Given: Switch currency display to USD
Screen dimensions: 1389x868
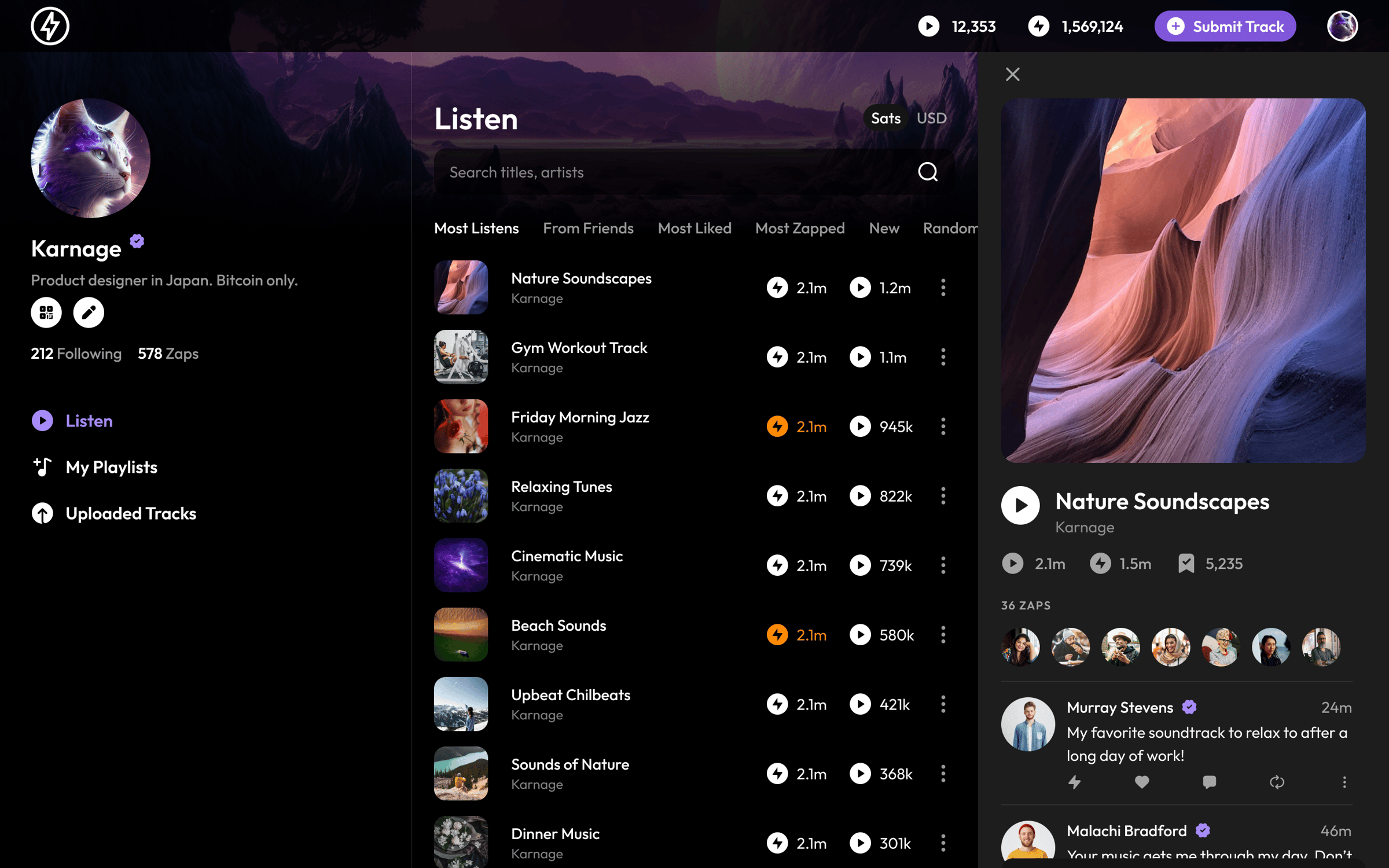Looking at the screenshot, I should pos(931,118).
